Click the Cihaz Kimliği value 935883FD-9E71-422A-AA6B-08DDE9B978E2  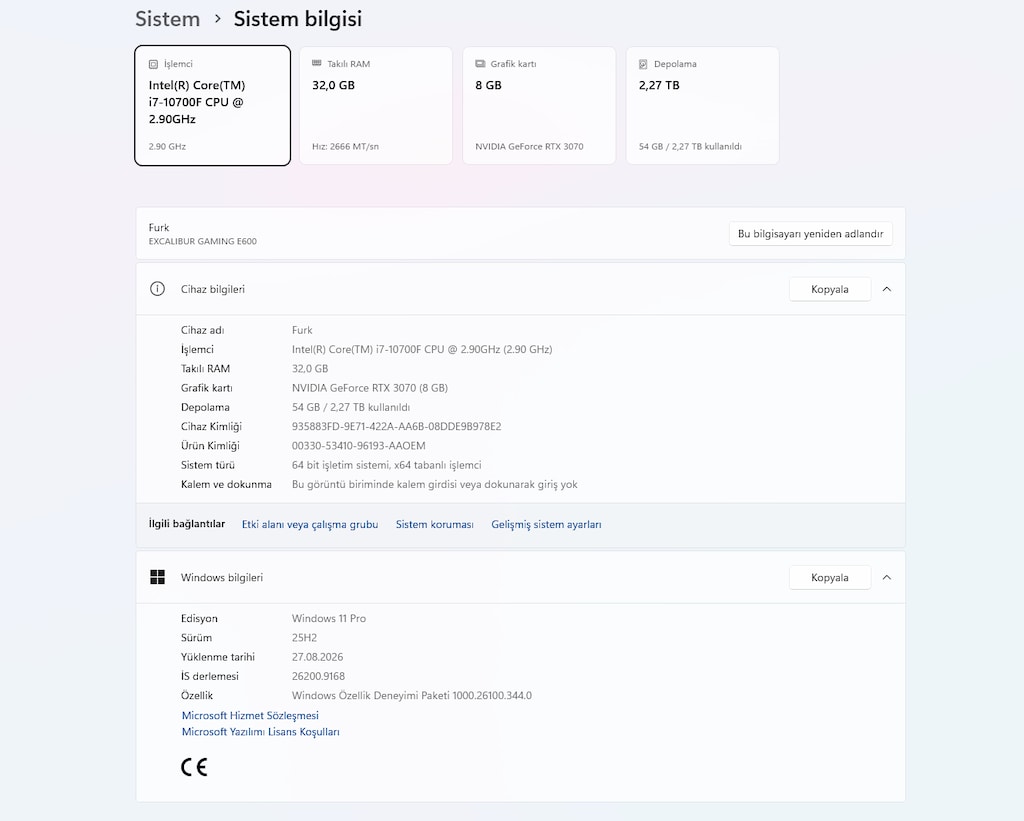(x=396, y=427)
